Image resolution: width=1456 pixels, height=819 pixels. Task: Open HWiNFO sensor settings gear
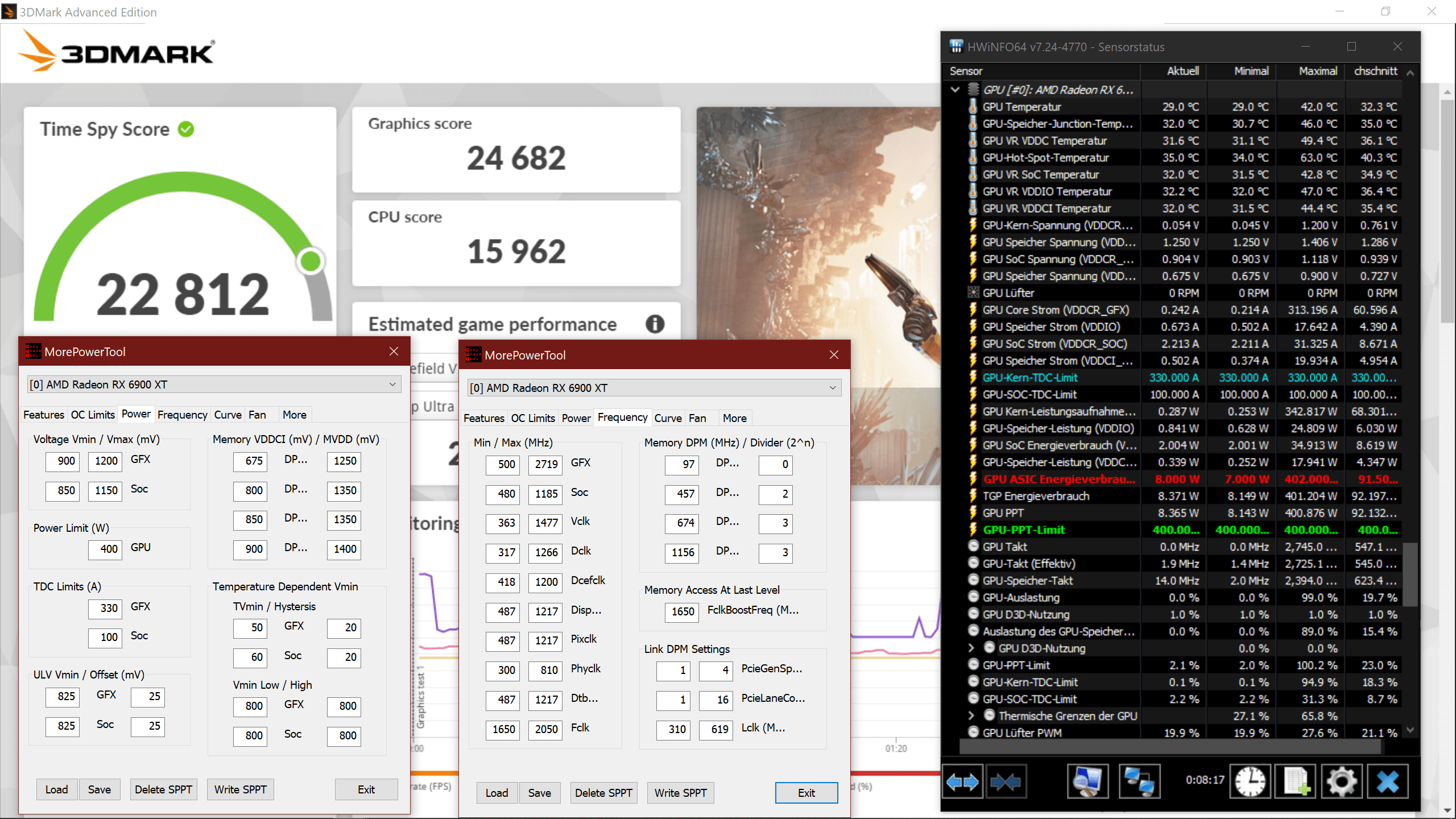tap(1342, 781)
